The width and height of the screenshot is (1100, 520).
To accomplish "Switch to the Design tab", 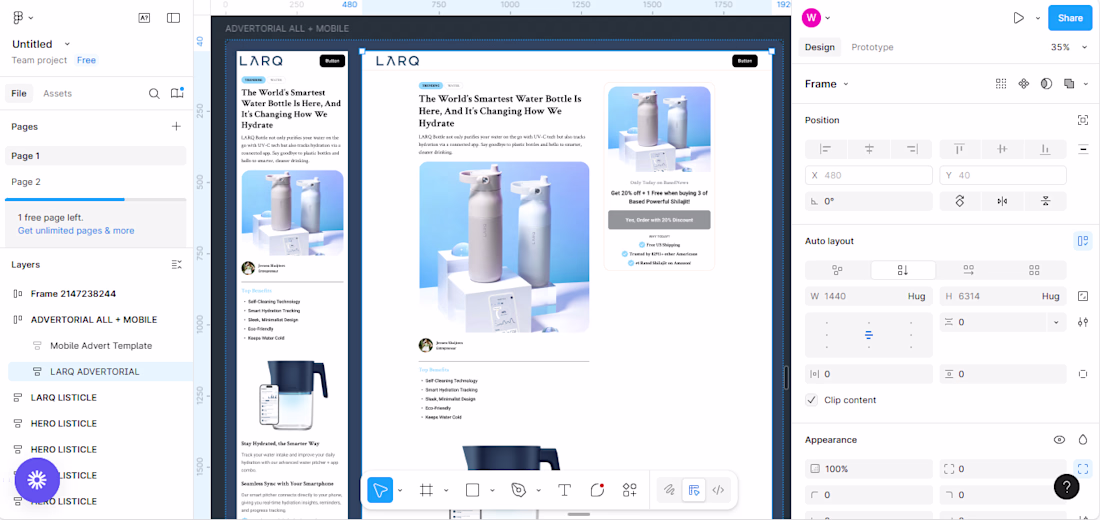I will tap(819, 47).
